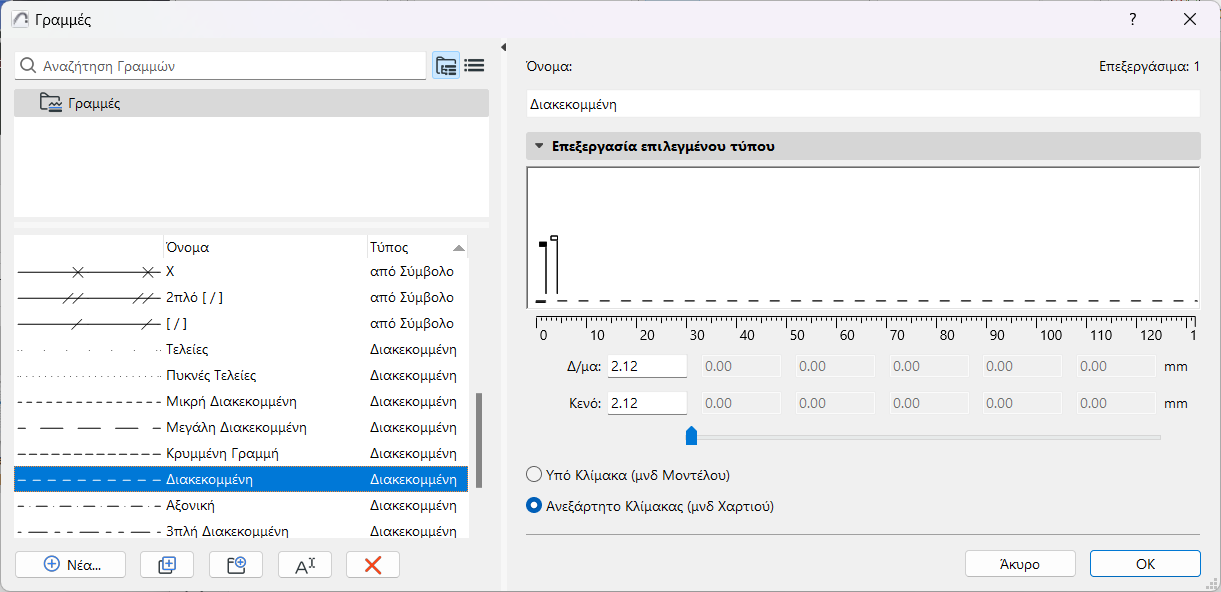This screenshot has width=1221, height=592.
Task: Select the [ / ] line type row
Action: [x=241, y=324]
